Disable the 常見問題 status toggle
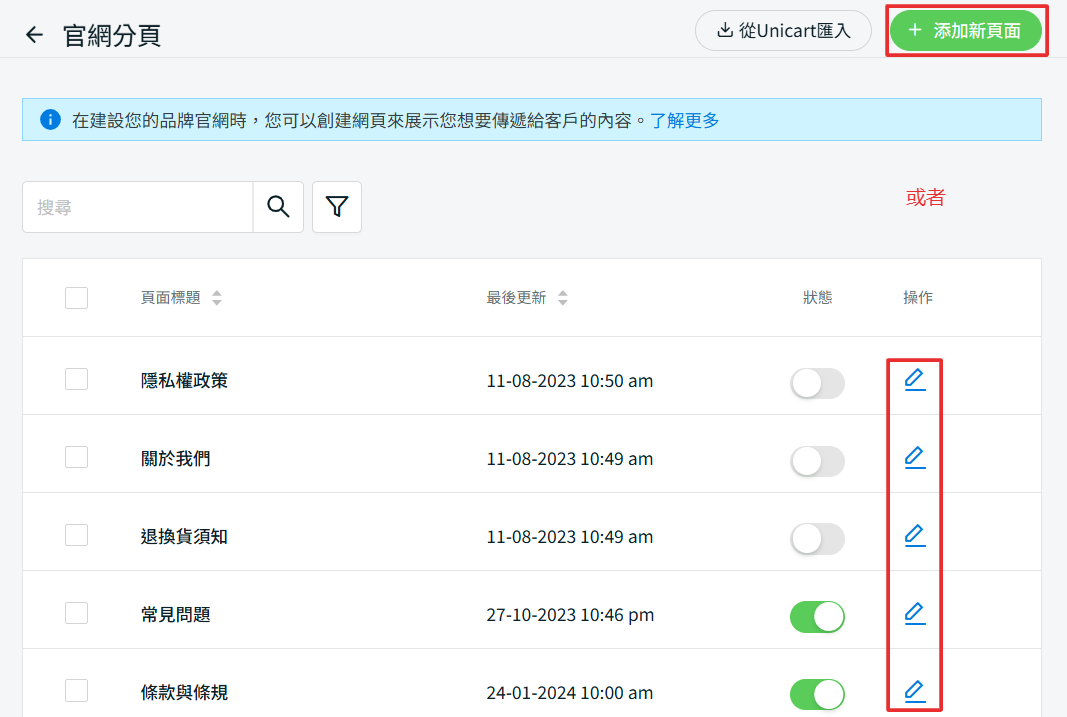Screen dimensions: 1067x717 (x=817, y=617)
